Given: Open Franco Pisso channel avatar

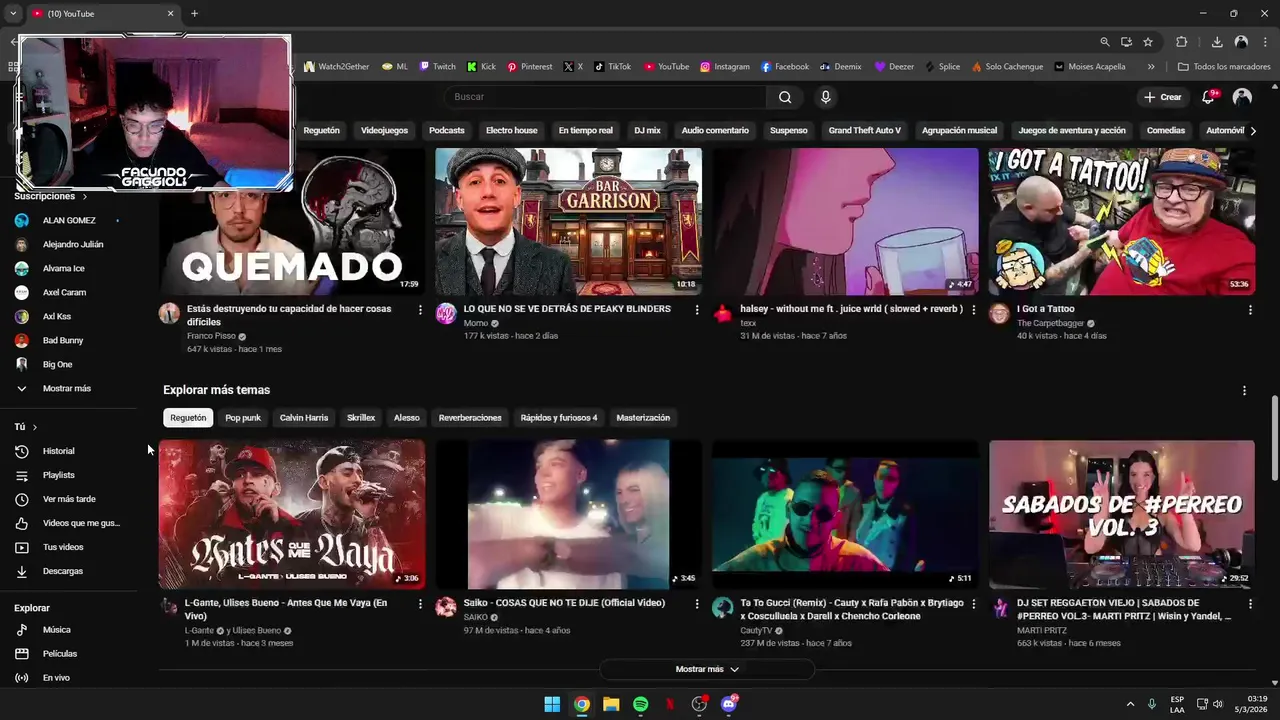Looking at the screenshot, I should pos(169,313).
